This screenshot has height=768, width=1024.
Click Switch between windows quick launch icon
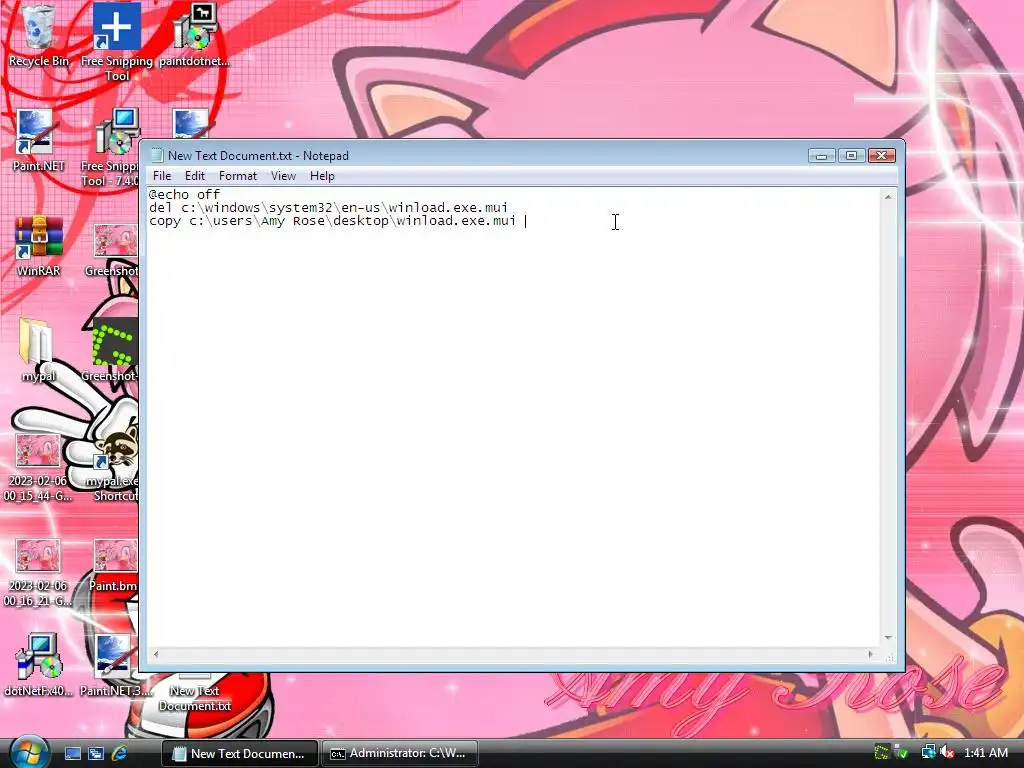coord(96,754)
